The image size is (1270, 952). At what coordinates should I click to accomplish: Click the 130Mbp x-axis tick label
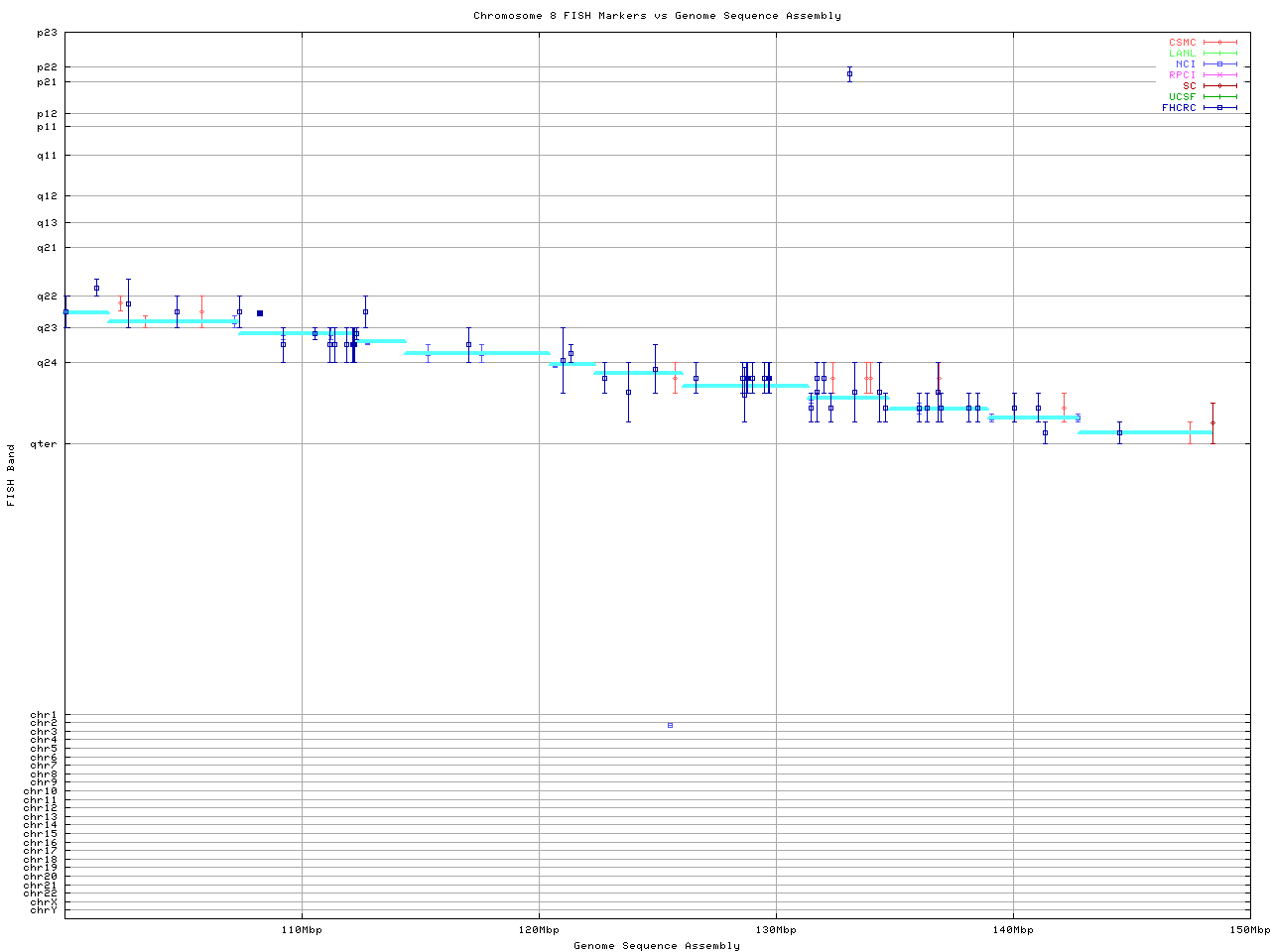coord(776,930)
